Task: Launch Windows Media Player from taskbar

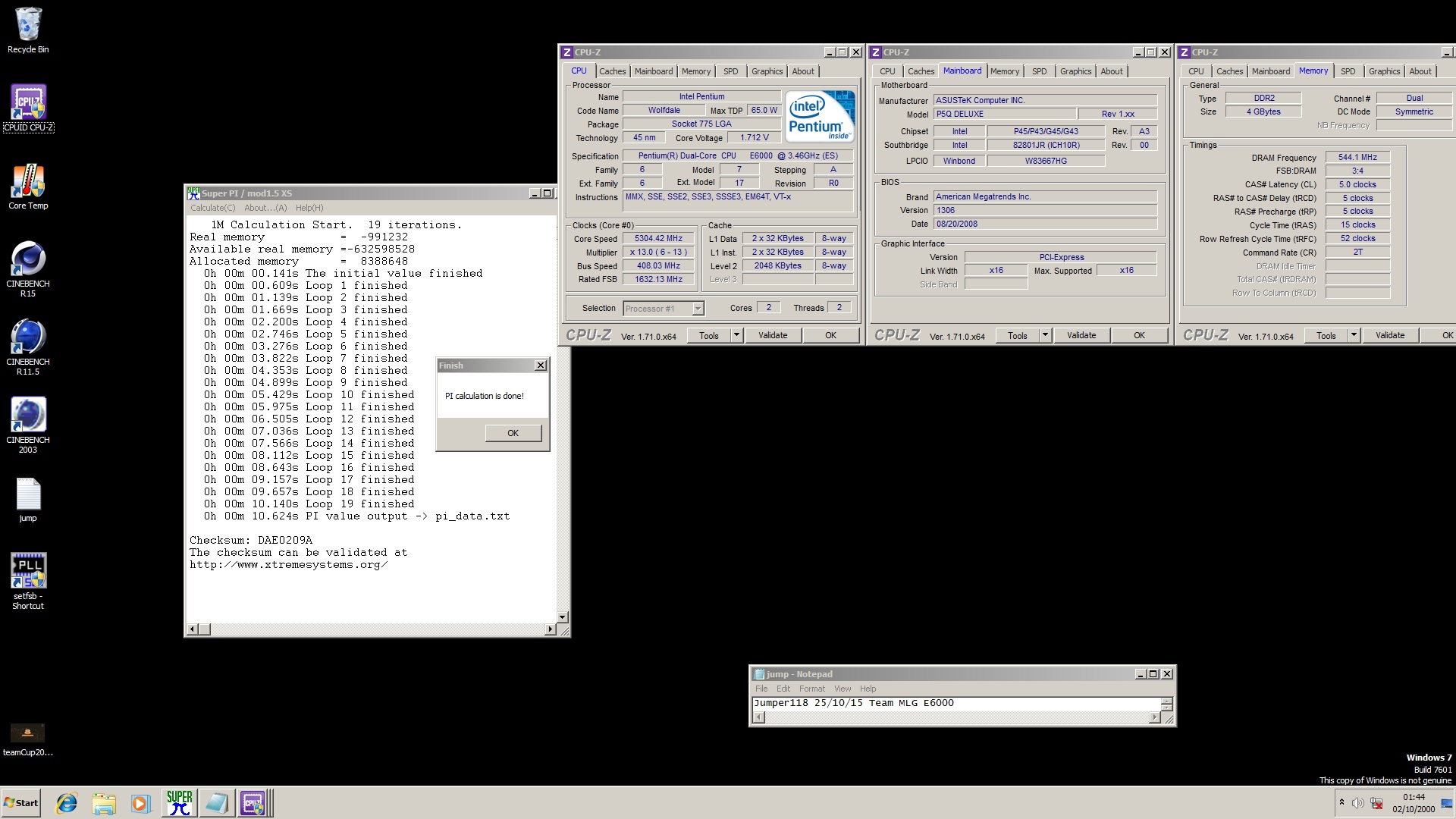Action: (x=140, y=803)
